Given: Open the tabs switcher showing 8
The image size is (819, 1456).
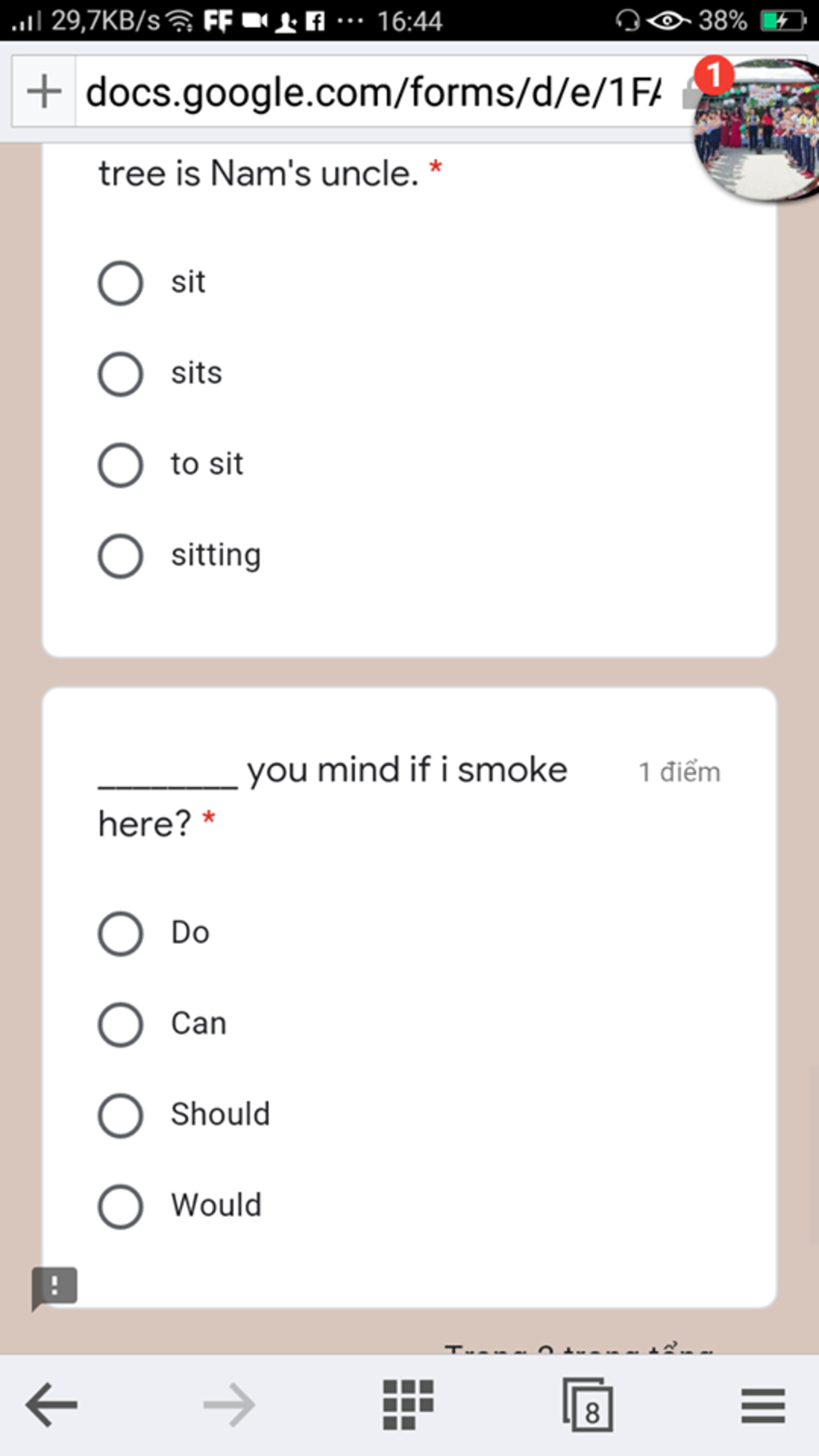Looking at the screenshot, I should pyautogui.click(x=588, y=1405).
